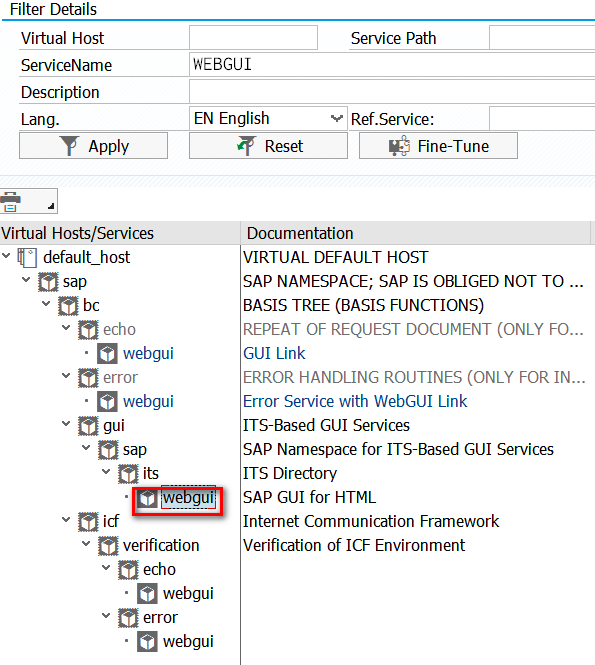Screen dimensions: 595x665
Task: Collapse the icf tree node
Action: pyautogui.click(x=66, y=520)
